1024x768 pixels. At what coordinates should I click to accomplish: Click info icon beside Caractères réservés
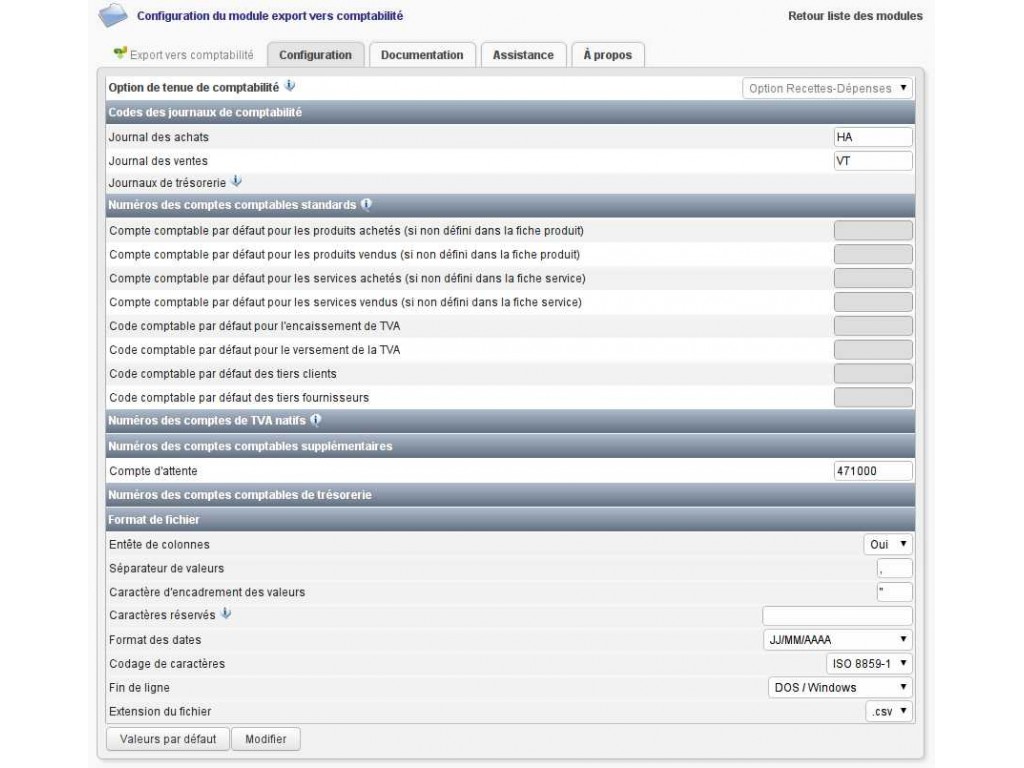pyautogui.click(x=226, y=613)
